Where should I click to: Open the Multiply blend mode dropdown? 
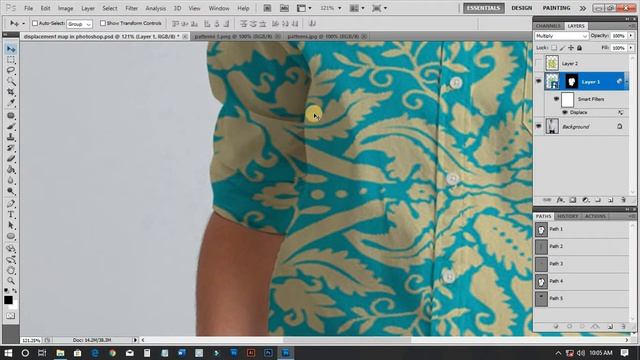561,36
